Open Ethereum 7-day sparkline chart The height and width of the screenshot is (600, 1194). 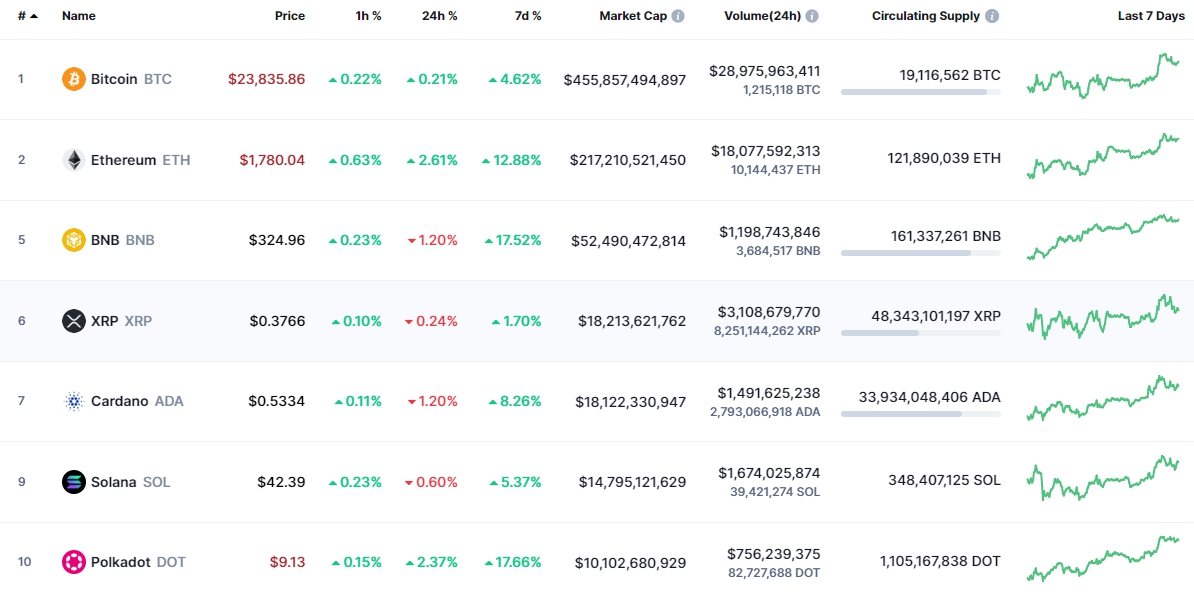1103,156
